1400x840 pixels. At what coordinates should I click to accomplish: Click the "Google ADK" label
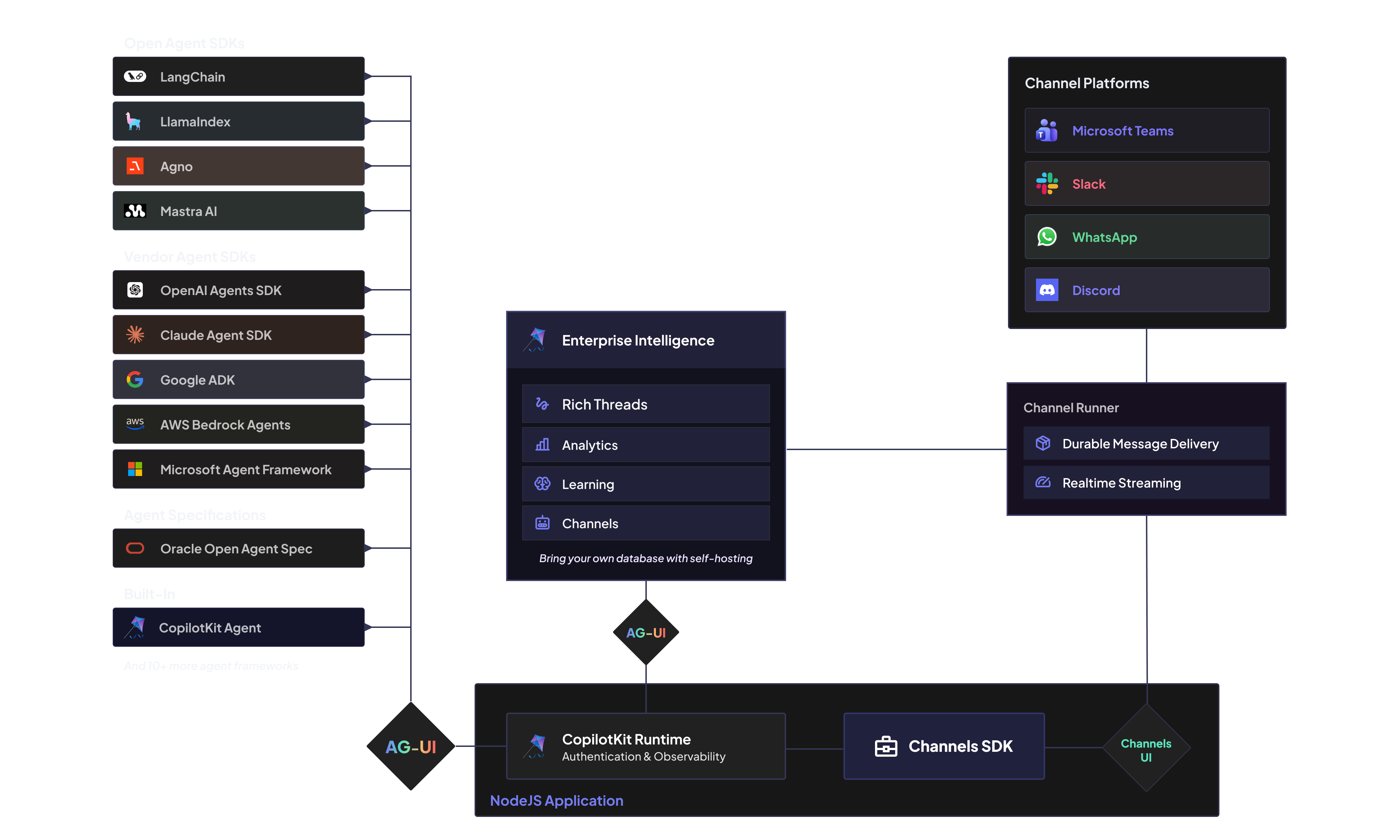(x=197, y=380)
